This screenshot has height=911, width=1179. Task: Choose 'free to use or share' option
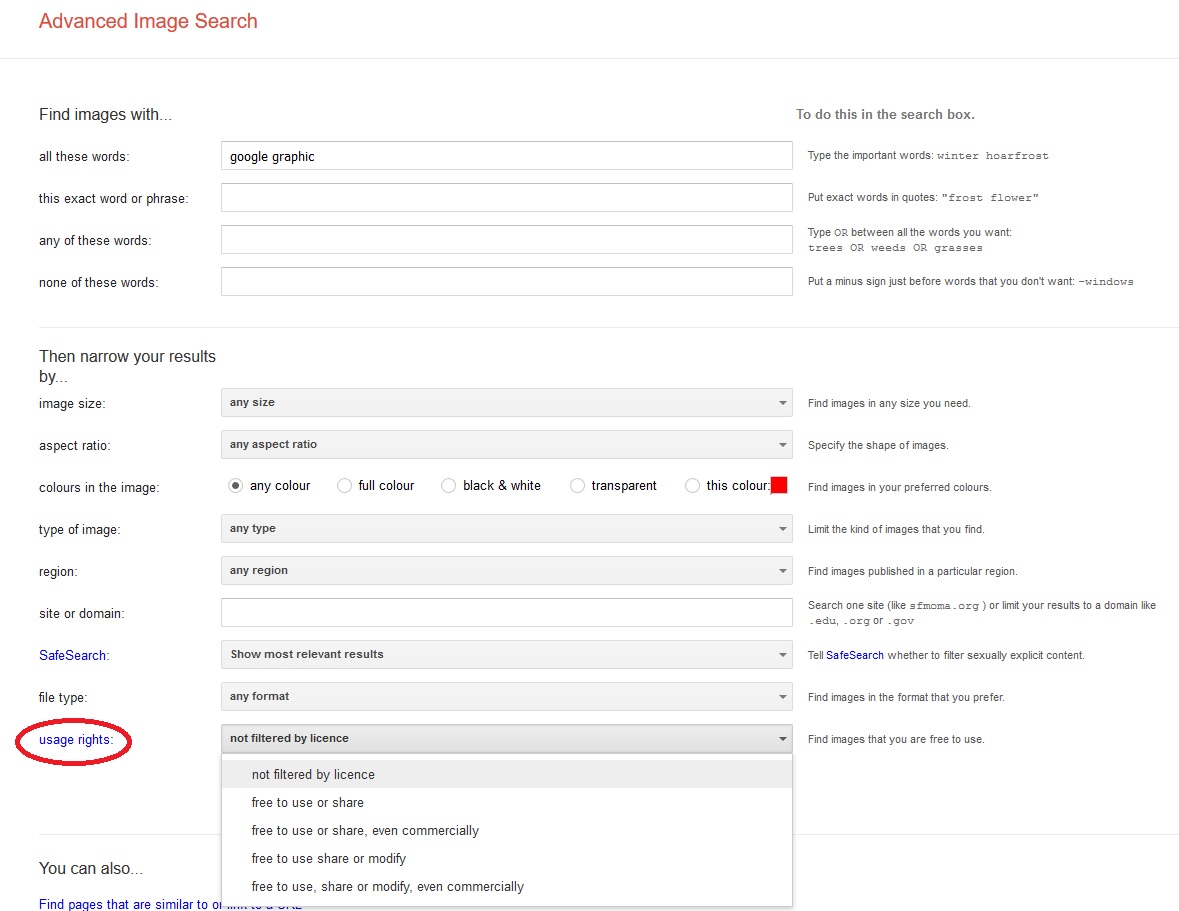coord(308,803)
